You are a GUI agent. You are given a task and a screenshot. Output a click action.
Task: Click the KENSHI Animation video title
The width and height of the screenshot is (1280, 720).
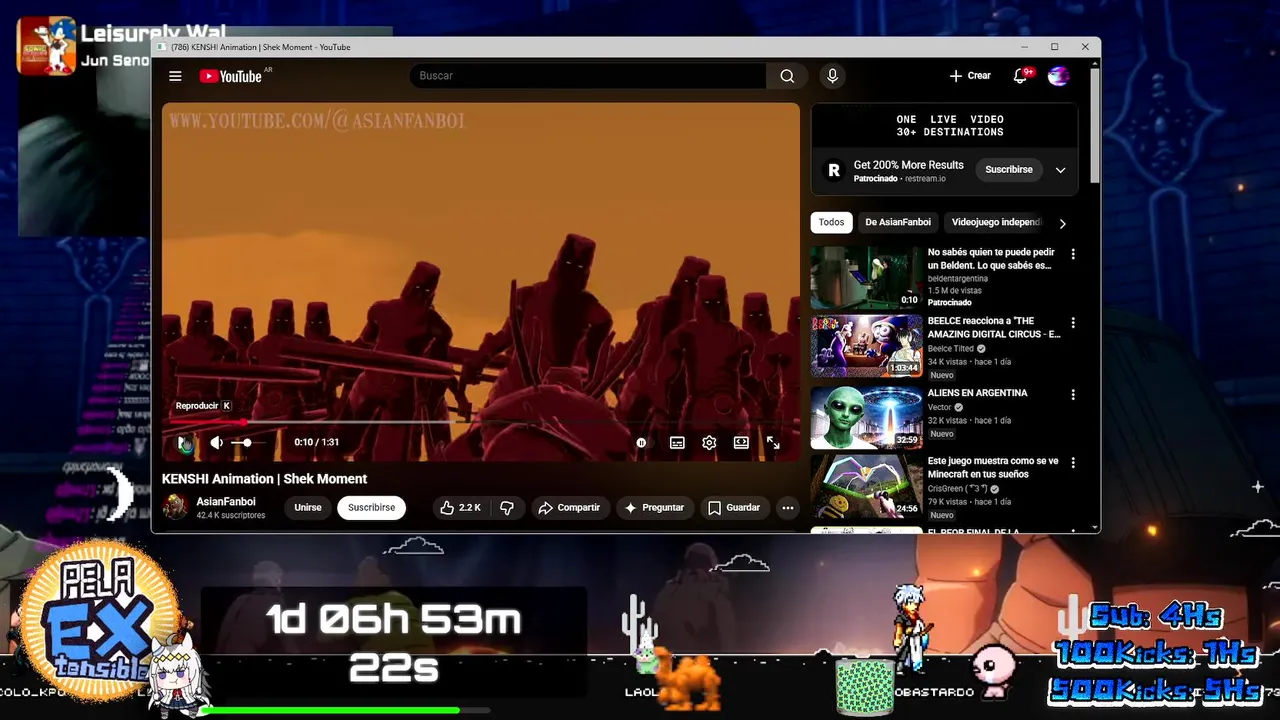pos(265,479)
